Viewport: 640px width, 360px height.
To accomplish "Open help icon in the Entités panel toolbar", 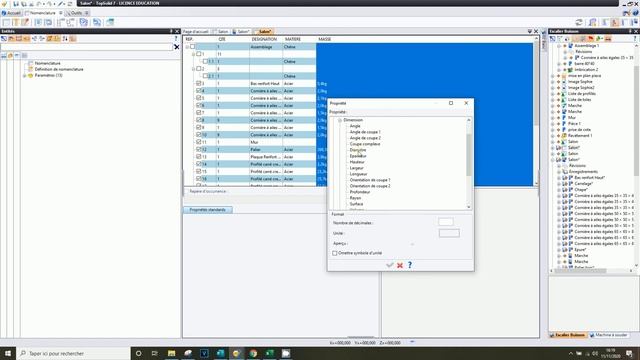I will click(x=176, y=39).
